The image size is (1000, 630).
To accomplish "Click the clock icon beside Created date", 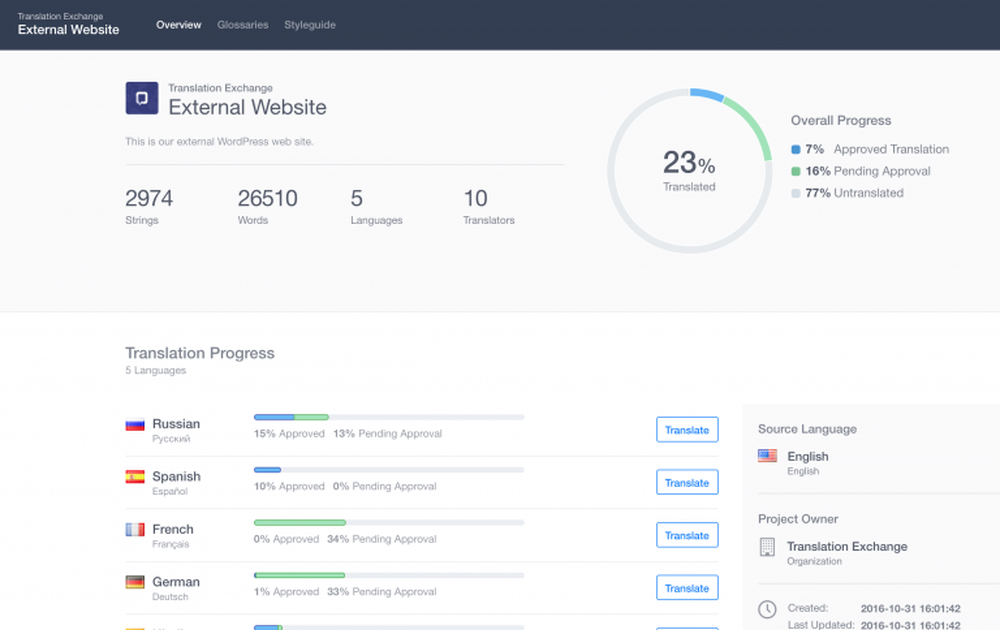I will tap(767, 609).
